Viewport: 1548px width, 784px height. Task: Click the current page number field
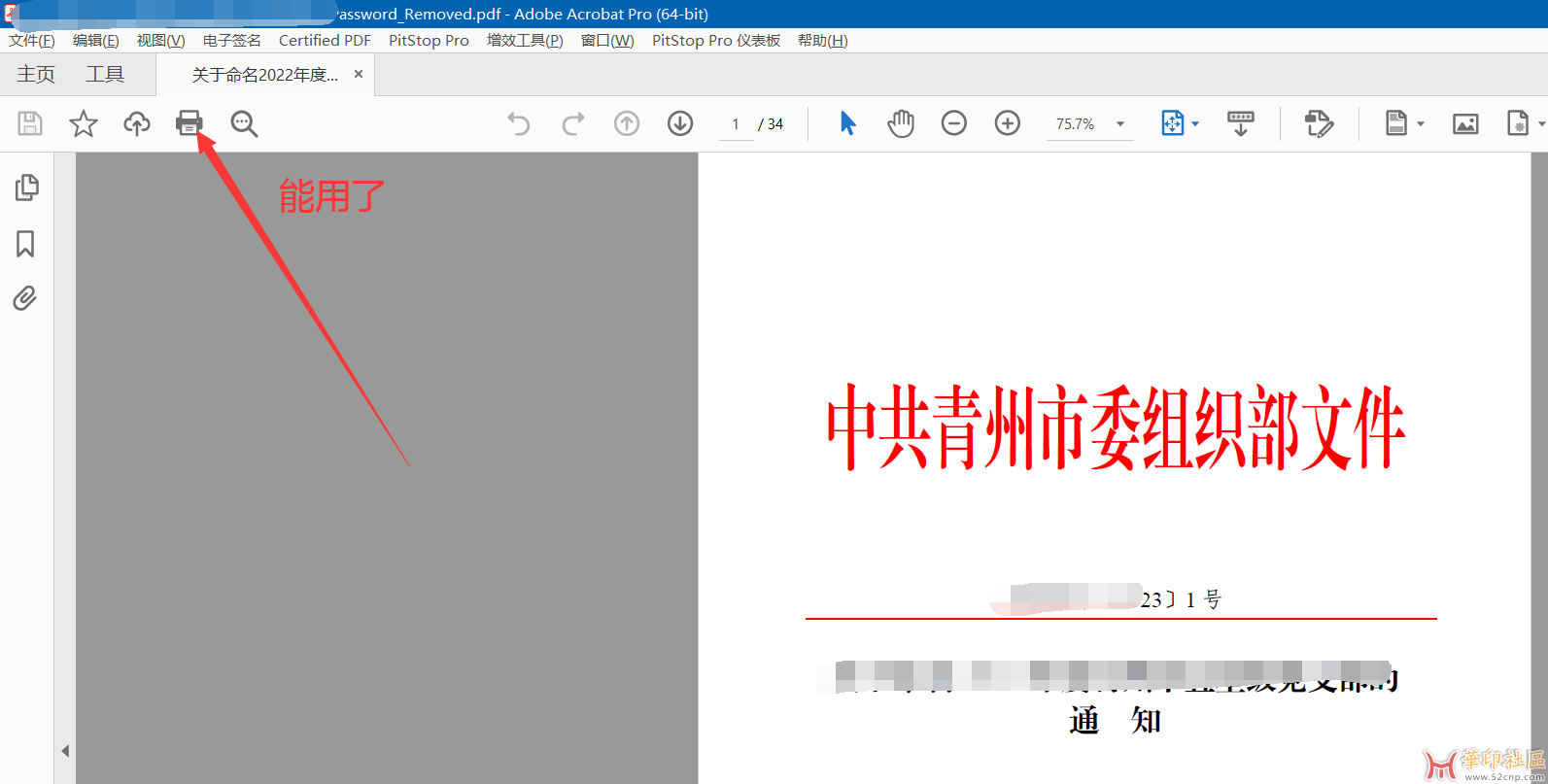736,124
